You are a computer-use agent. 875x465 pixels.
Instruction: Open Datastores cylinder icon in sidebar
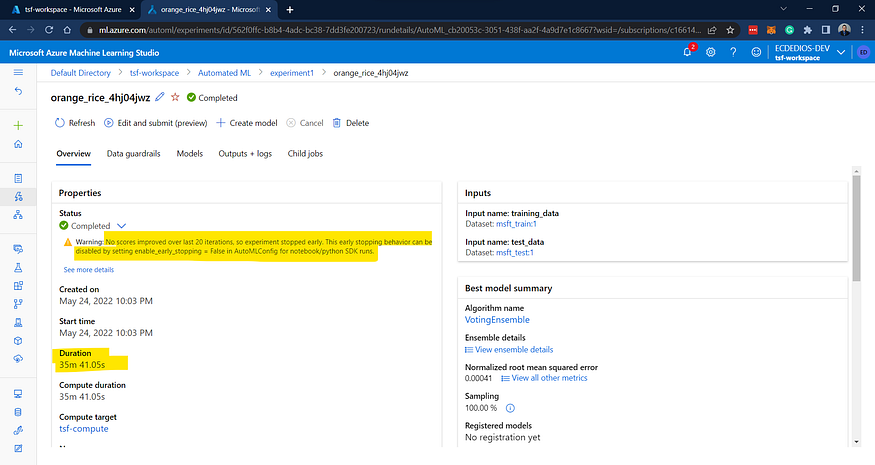[18, 412]
